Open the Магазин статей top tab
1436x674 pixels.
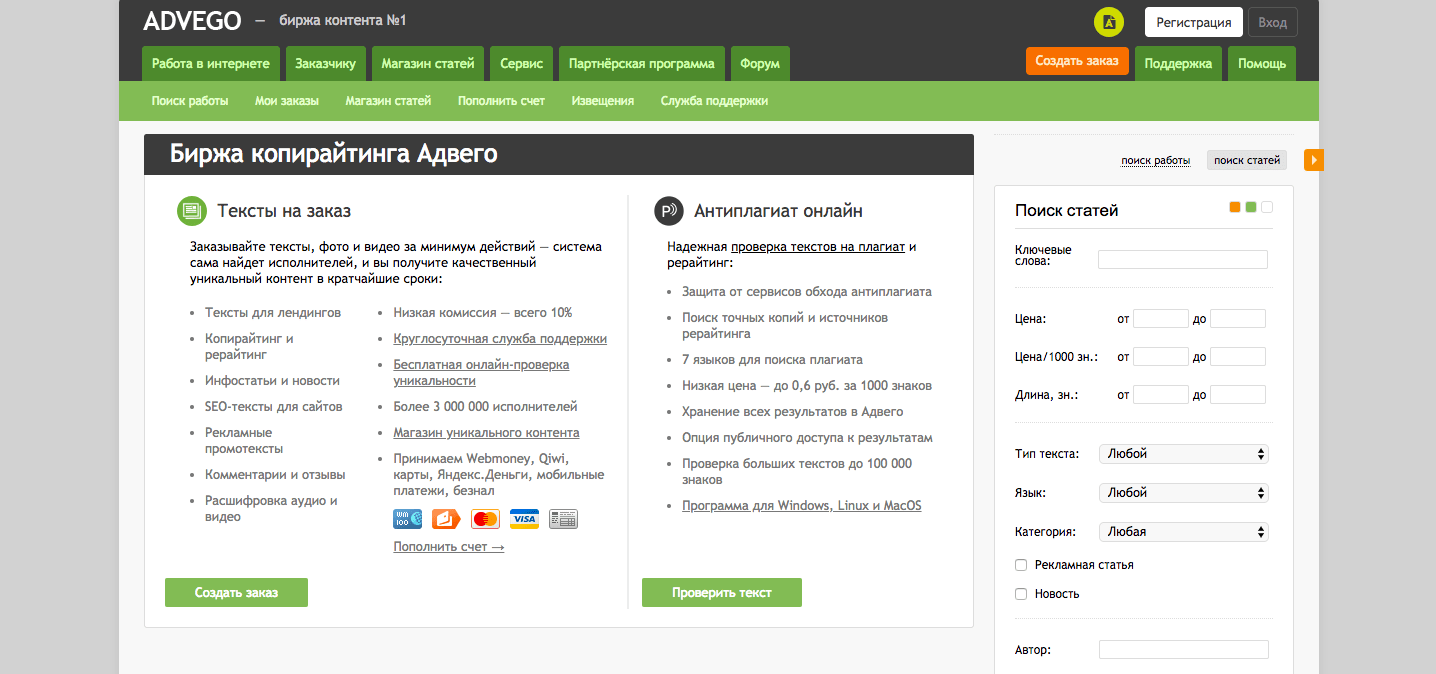[x=428, y=64]
